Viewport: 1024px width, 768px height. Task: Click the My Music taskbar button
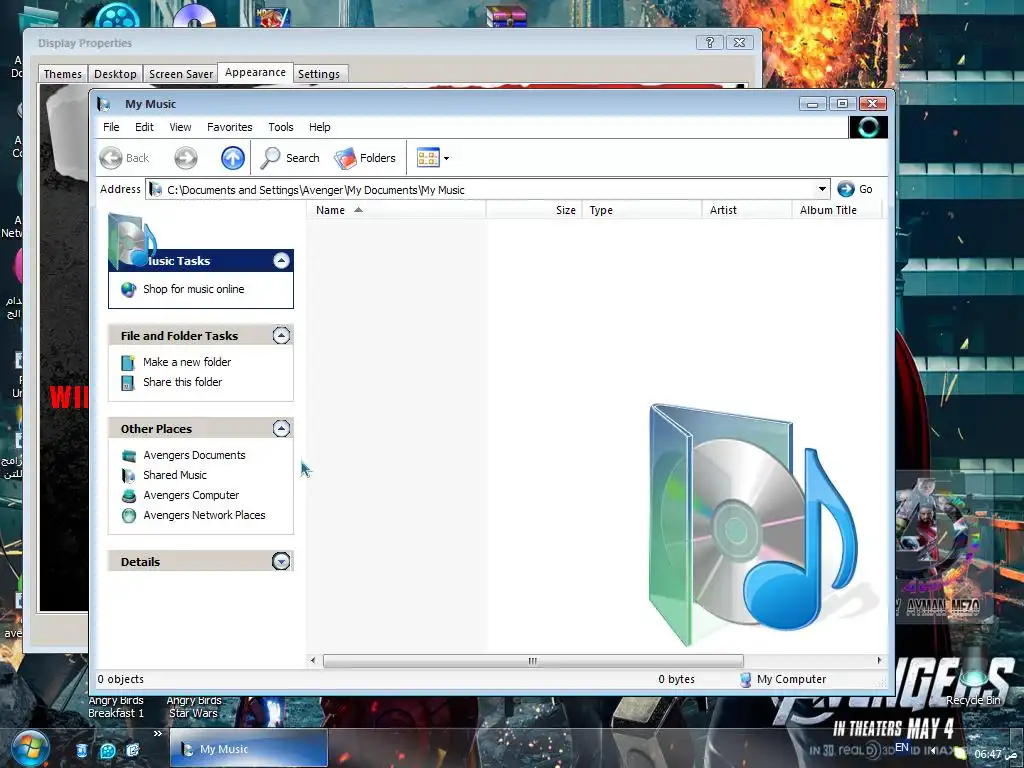coord(249,748)
